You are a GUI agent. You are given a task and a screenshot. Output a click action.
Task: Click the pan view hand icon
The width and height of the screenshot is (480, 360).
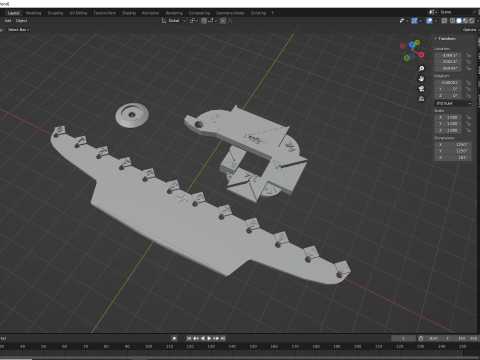point(421,79)
